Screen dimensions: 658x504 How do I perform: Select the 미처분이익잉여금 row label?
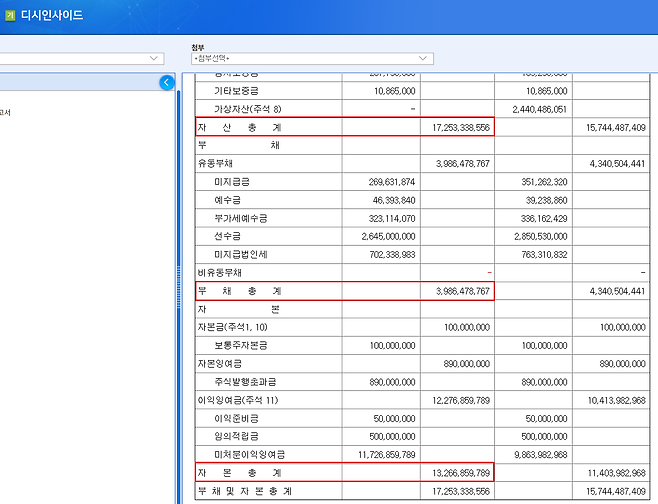pos(249,454)
